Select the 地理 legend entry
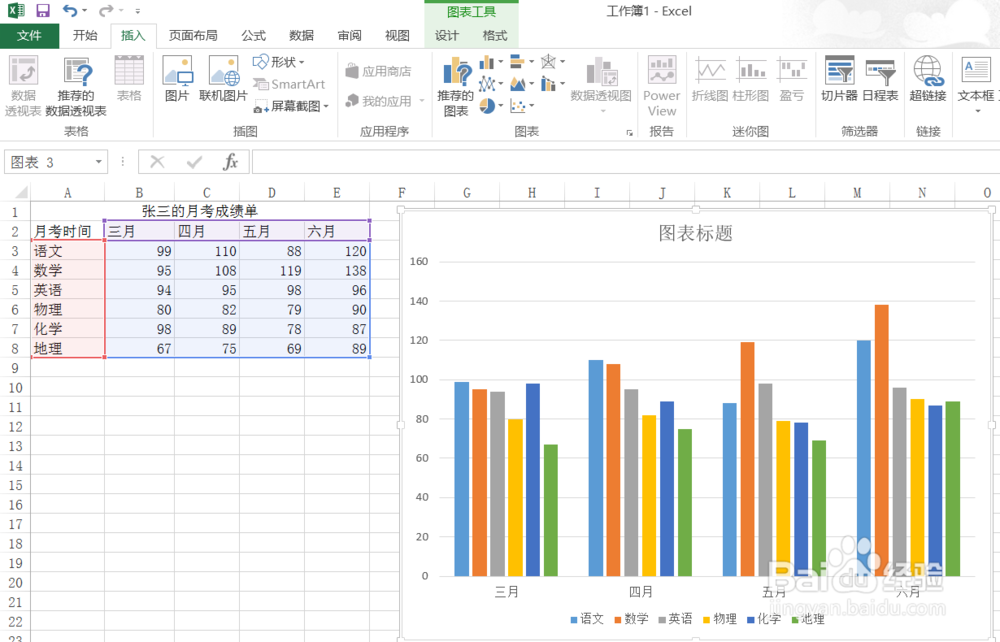Image resolution: width=1000 pixels, height=642 pixels. coord(807,619)
